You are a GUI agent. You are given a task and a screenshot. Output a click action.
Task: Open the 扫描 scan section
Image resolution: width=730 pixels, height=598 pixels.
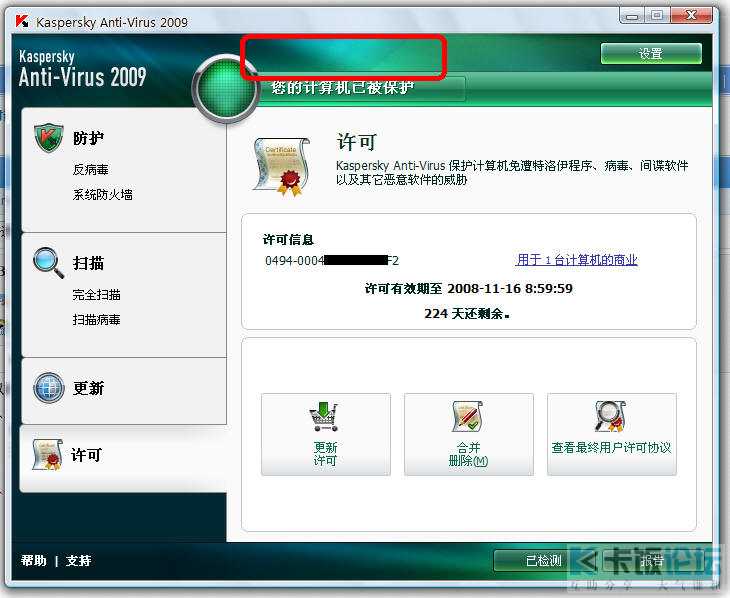click(x=88, y=263)
